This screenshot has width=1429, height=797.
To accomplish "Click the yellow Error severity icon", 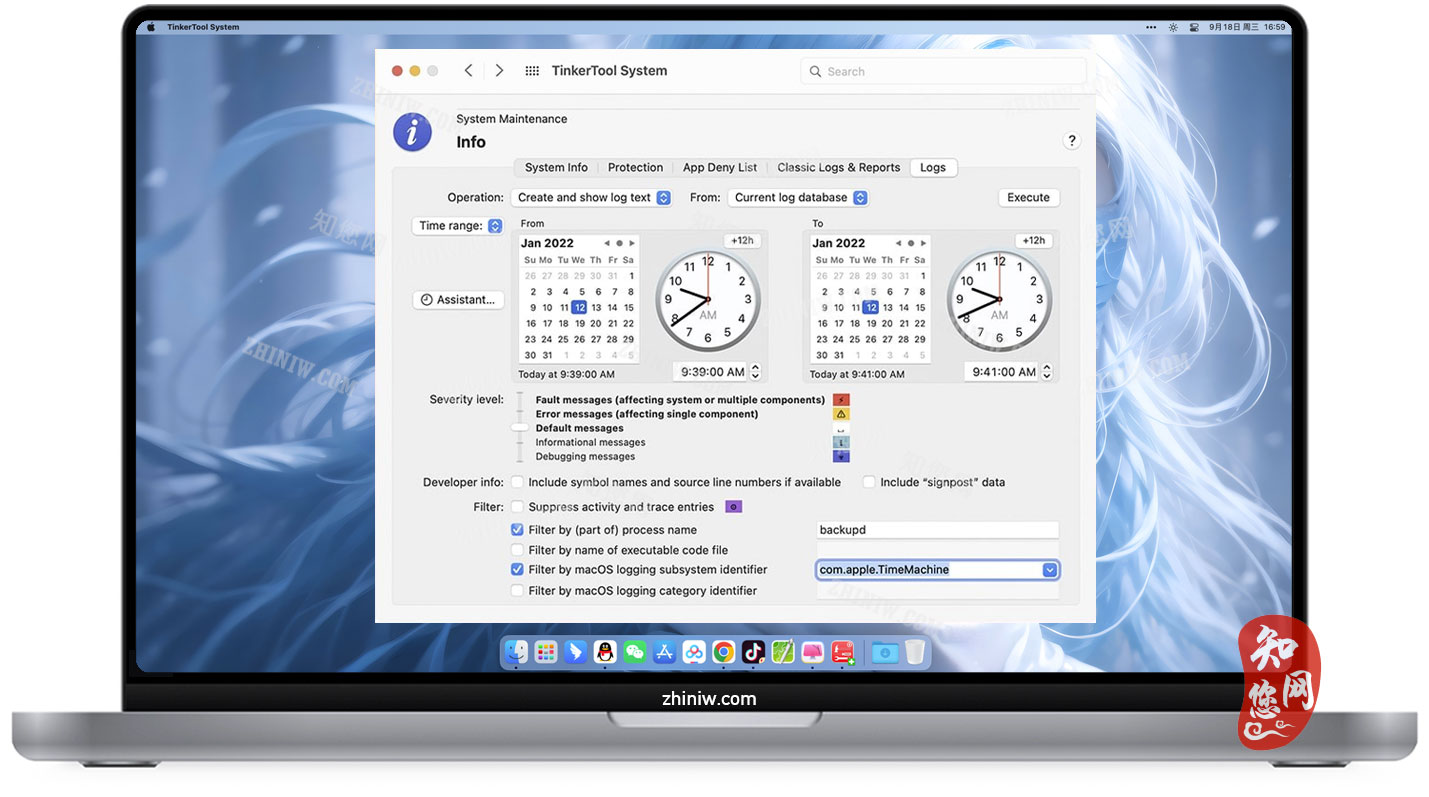I will tap(841, 414).
